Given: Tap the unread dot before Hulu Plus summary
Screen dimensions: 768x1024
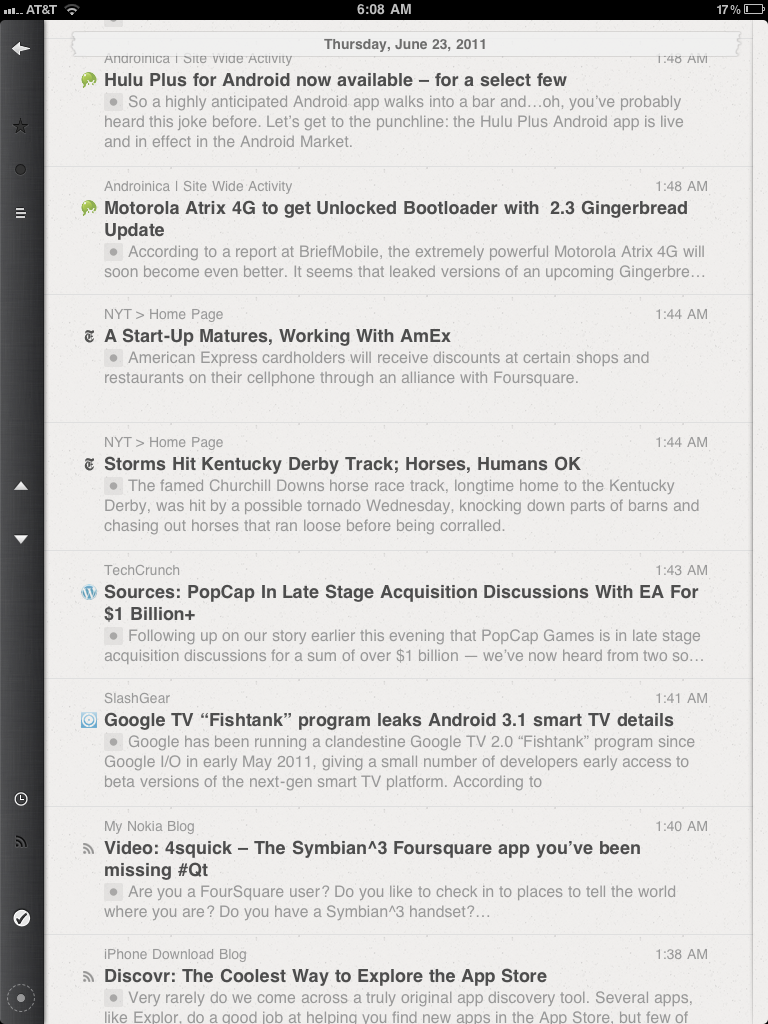Looking at the screenshot, I should tap(114, 102).
